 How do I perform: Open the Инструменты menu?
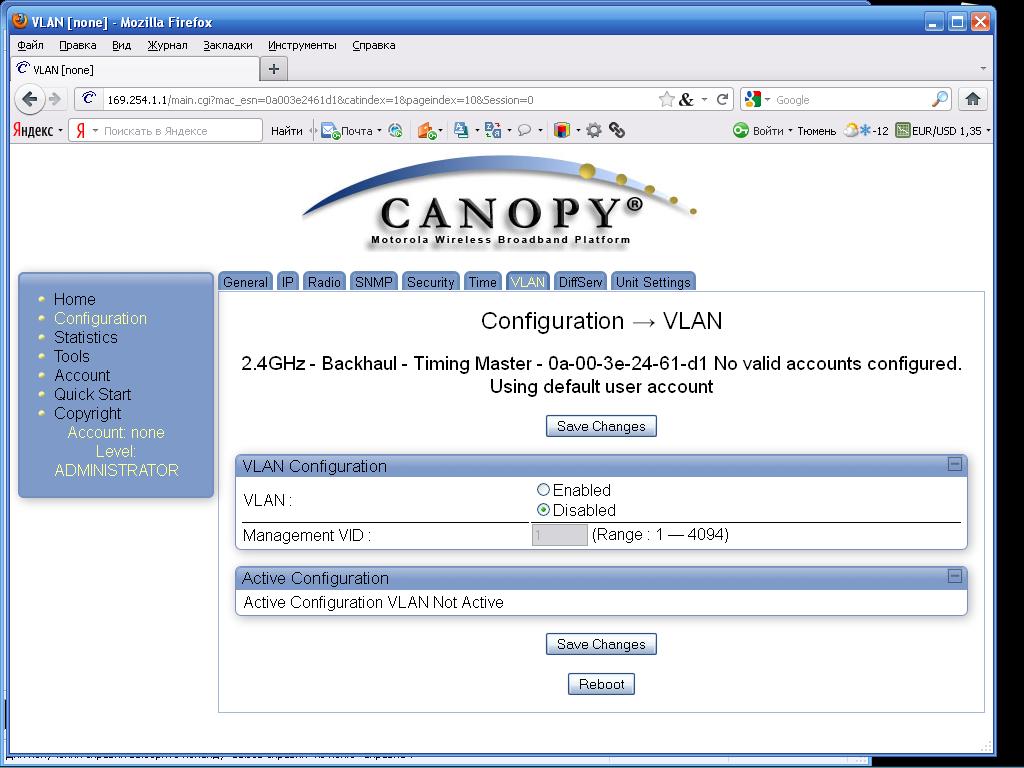[302, 45]
